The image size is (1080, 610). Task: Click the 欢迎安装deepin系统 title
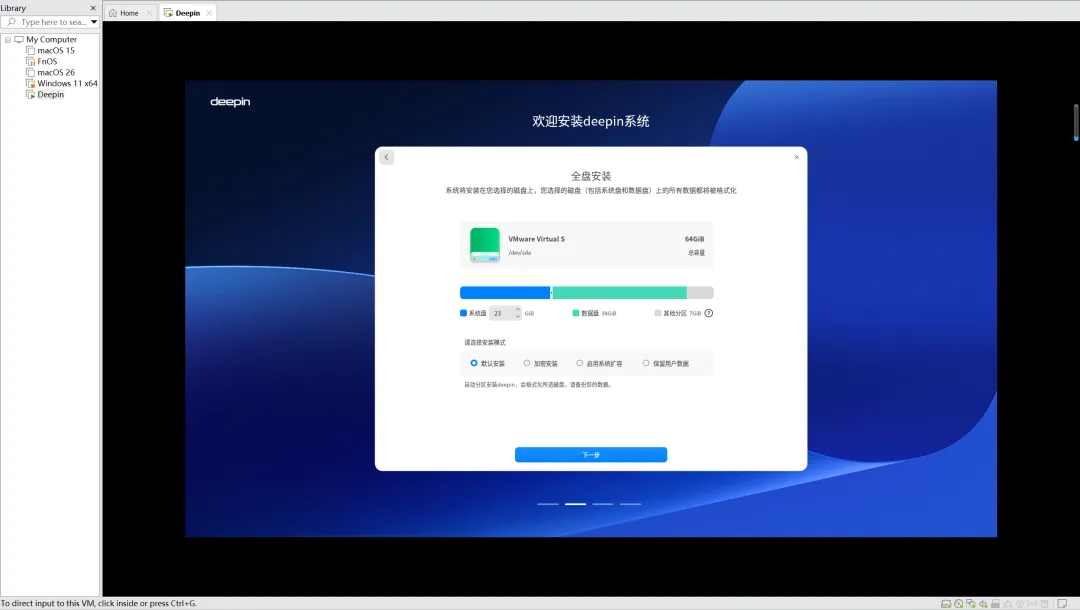591,121
